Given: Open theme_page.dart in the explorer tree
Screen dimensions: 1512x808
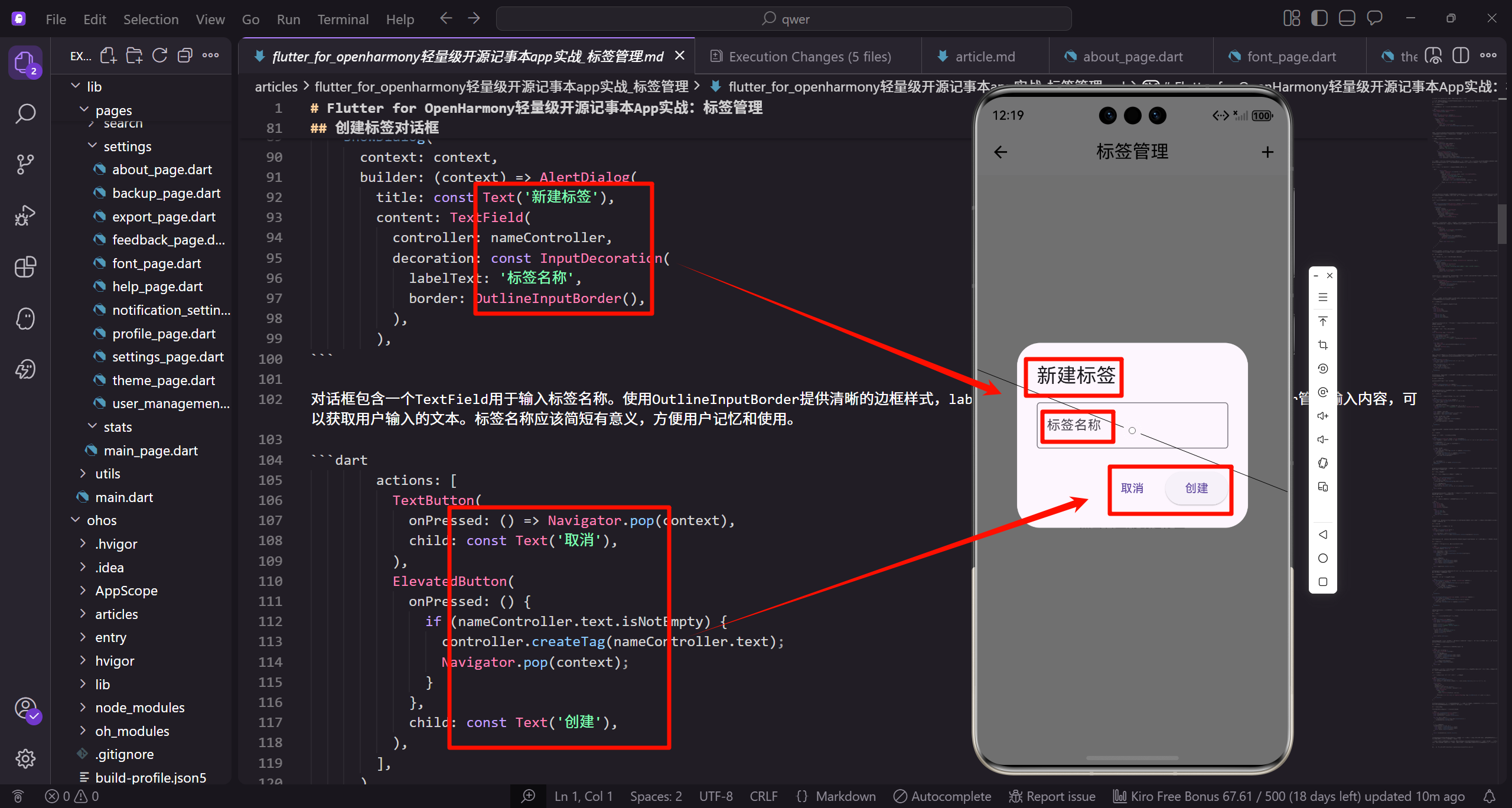Looking at the screenshot, I should (163, 380).
